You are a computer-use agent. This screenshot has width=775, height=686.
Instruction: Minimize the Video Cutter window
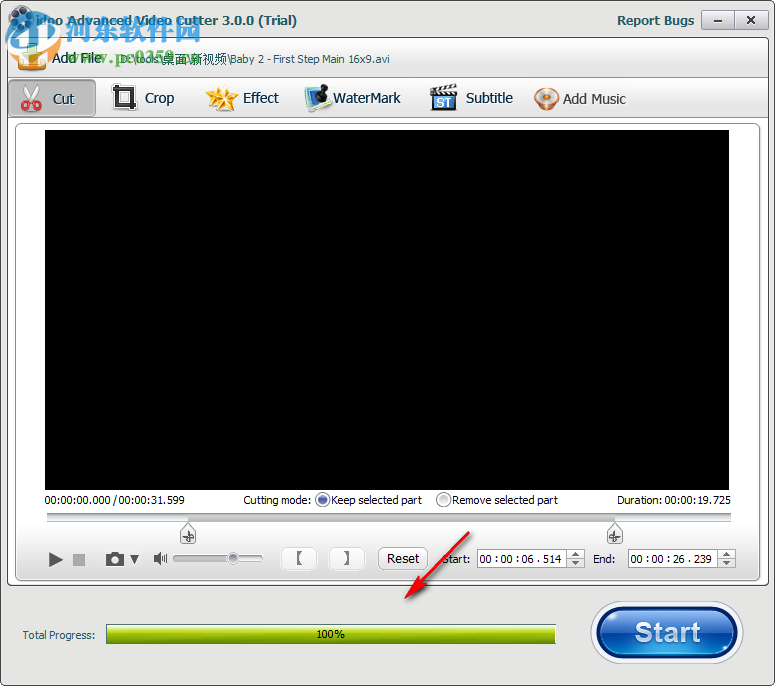[x=718, y=20]
